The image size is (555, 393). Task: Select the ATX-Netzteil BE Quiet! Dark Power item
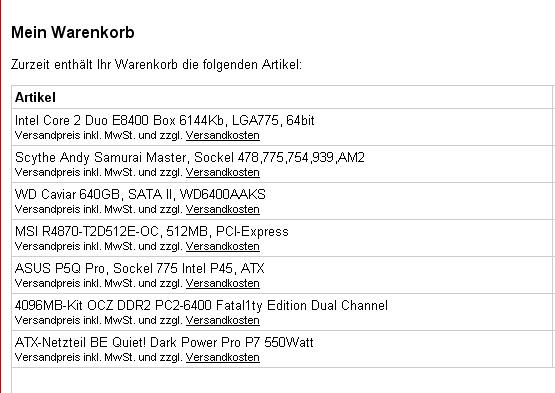(164, 342)
